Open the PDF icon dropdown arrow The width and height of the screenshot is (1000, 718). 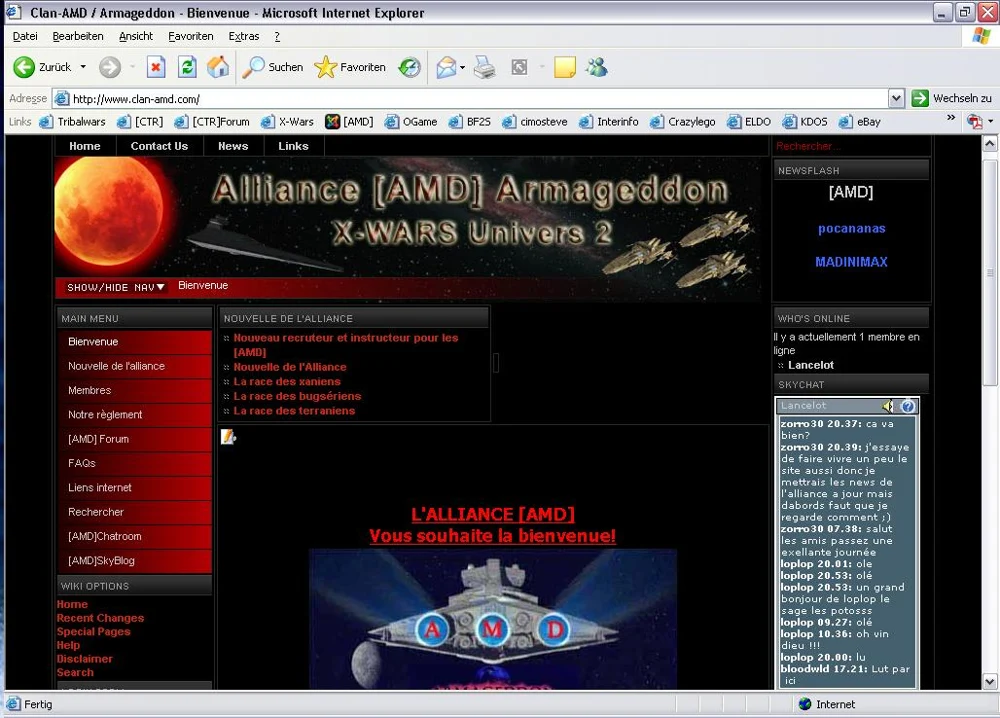tap(990, 121)
